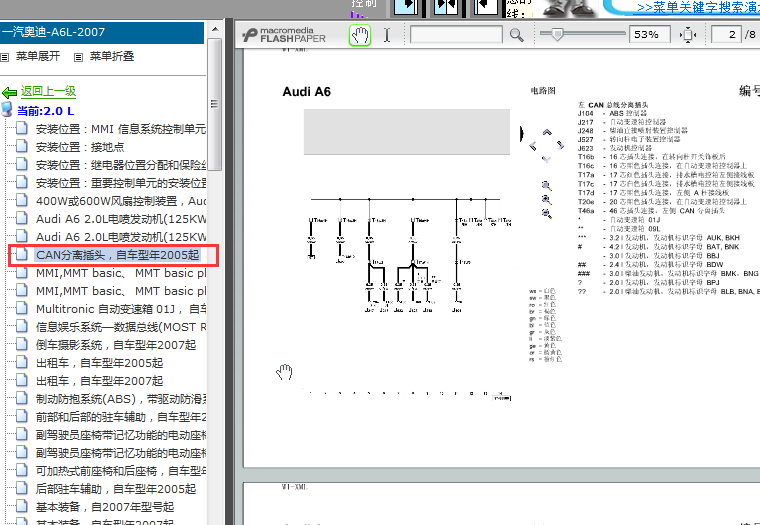The height and width of the screenshot is (525, 760).
Task: Click the first panel layout button at top
Action: (406, 7)
